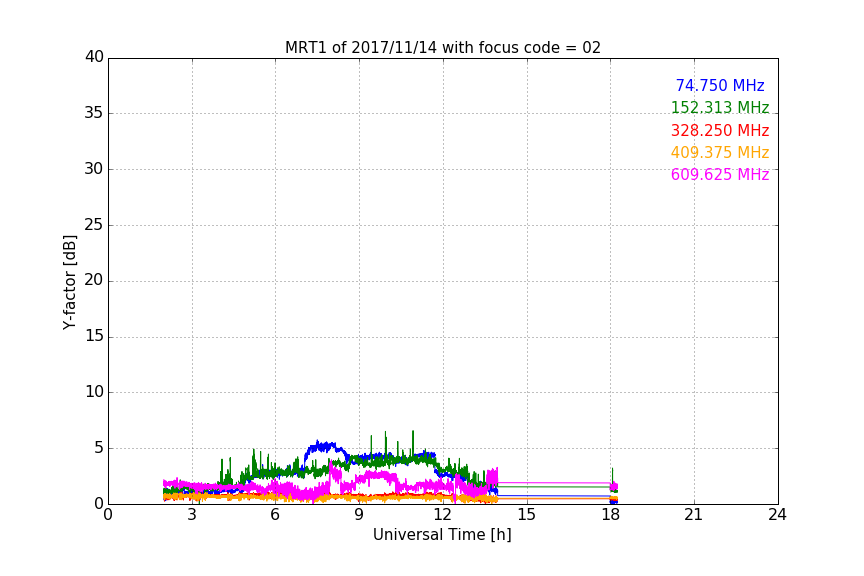Click the x-axis tick label 24
Viewport: 864px width, 576px height.
pyautogui.click(x=777, y=515)
